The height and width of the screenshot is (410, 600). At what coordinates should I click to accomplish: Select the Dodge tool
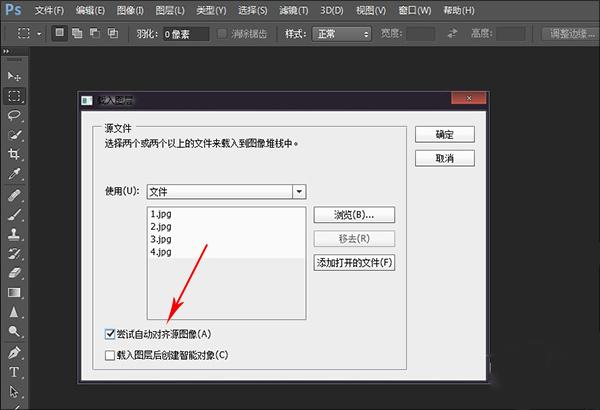click(x=14, y=331)
